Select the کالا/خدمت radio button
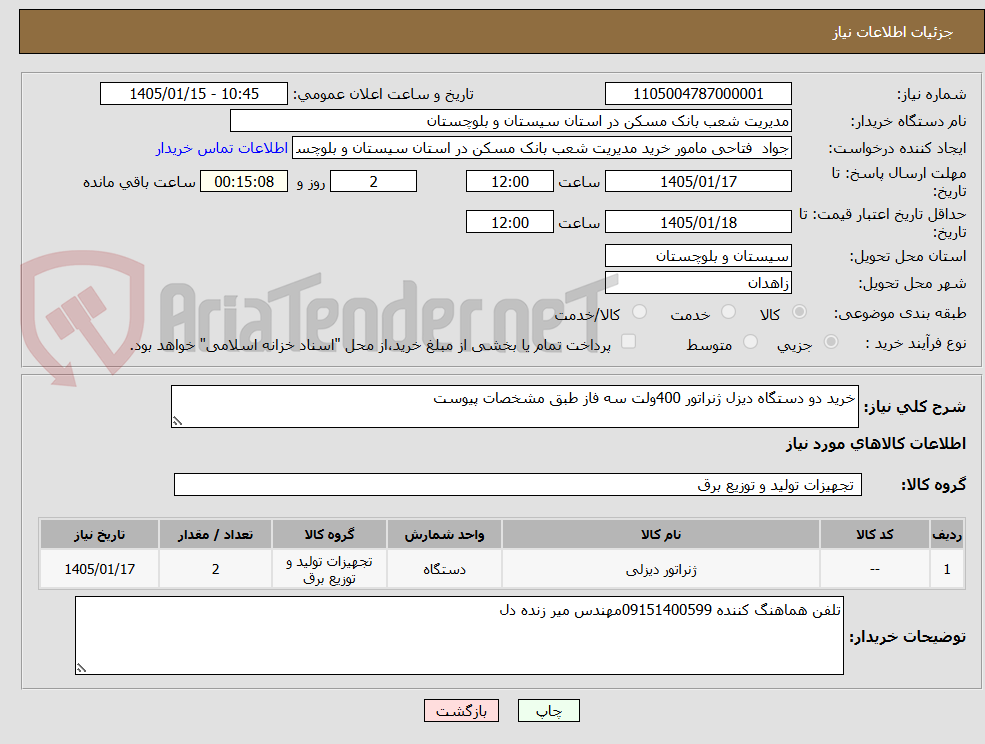 tap(639, 312)
